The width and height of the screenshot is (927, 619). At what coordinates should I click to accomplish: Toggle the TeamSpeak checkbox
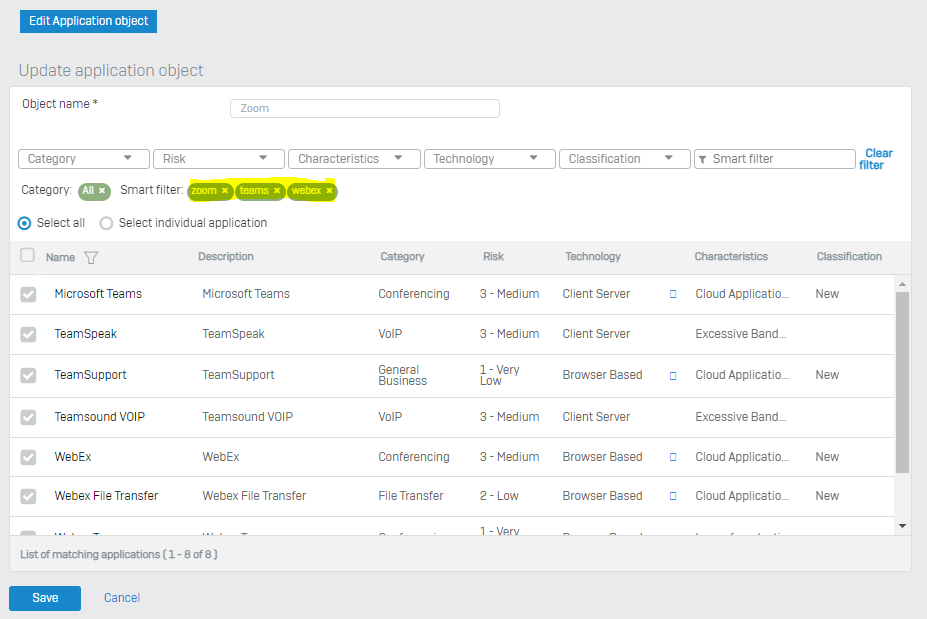point(28,335)
